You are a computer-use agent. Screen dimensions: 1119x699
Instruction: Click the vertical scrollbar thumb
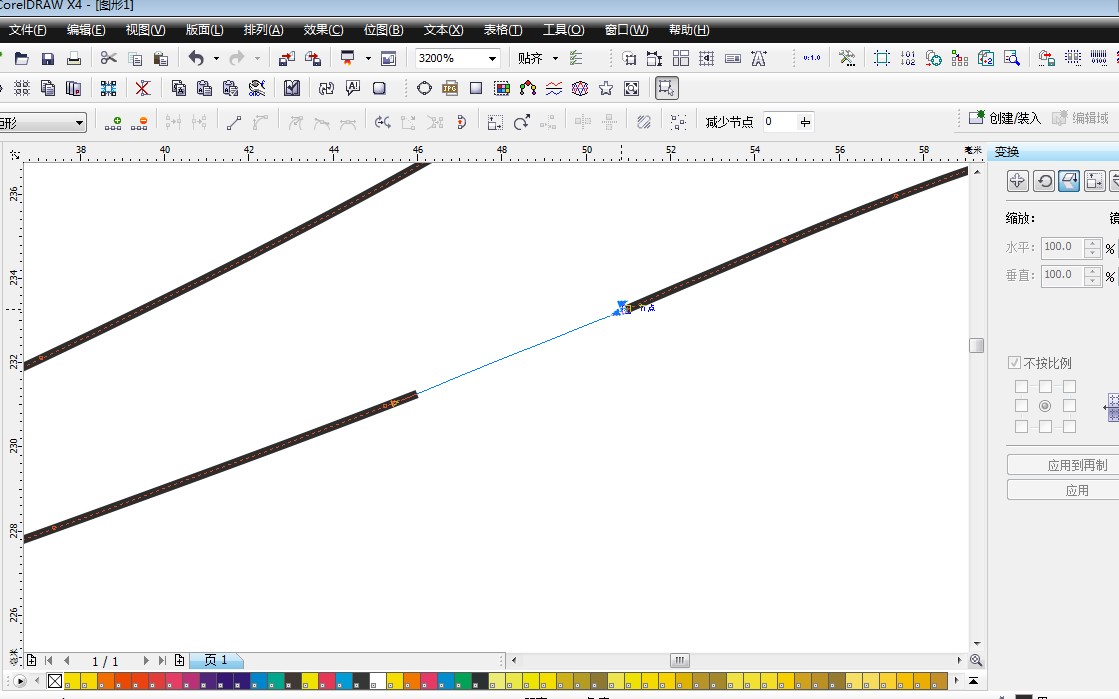[x=976, y=346]
